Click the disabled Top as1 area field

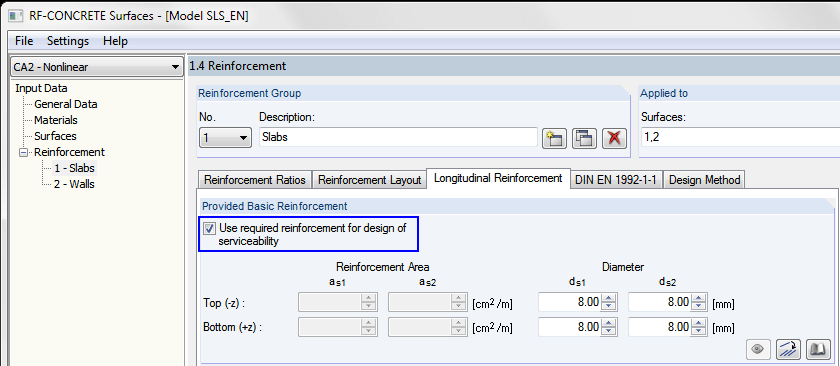338,303
